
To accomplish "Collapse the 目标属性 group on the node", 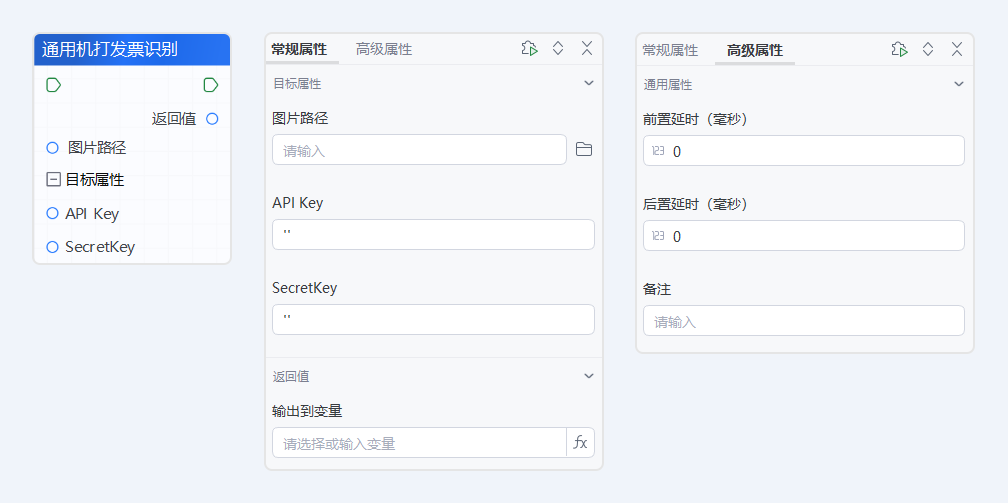I will pos(54,181).
